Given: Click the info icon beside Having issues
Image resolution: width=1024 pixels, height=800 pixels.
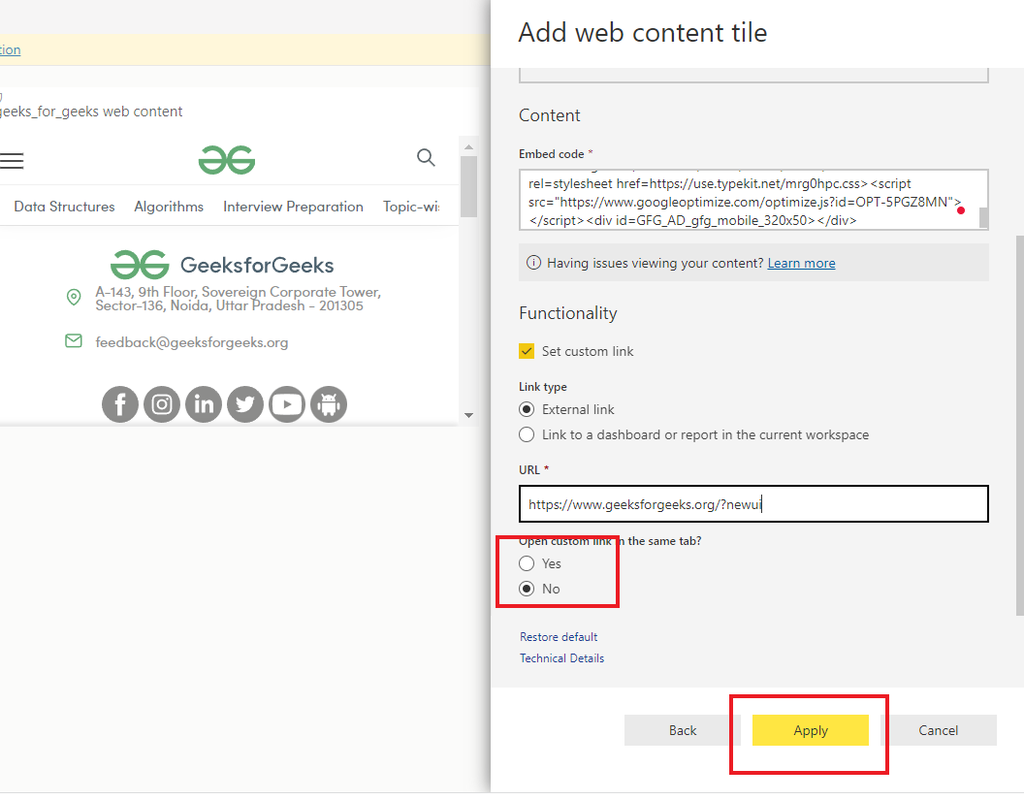Looking at the screenshot, I should [x=534, y=263].
